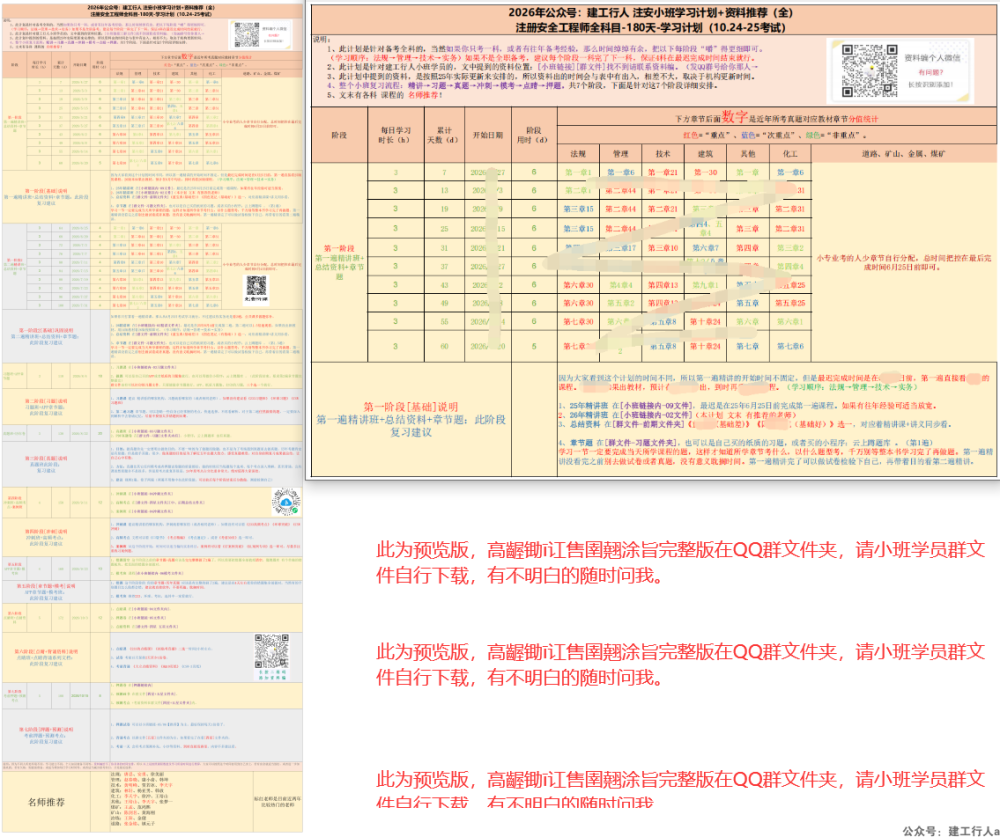Image resolution: width=1000 pixels, height=837 pixels.
Task: Click the '化工' subject column header
Action: click(x=790, y=154)
